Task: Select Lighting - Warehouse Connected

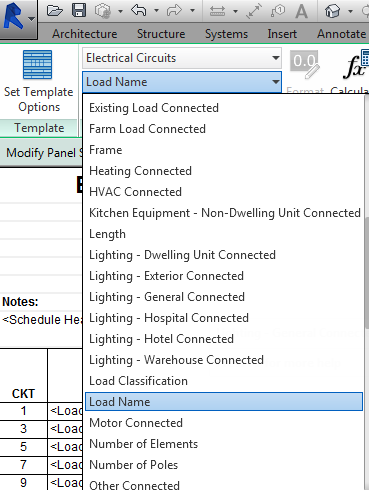Action: (x=224, y=360)
